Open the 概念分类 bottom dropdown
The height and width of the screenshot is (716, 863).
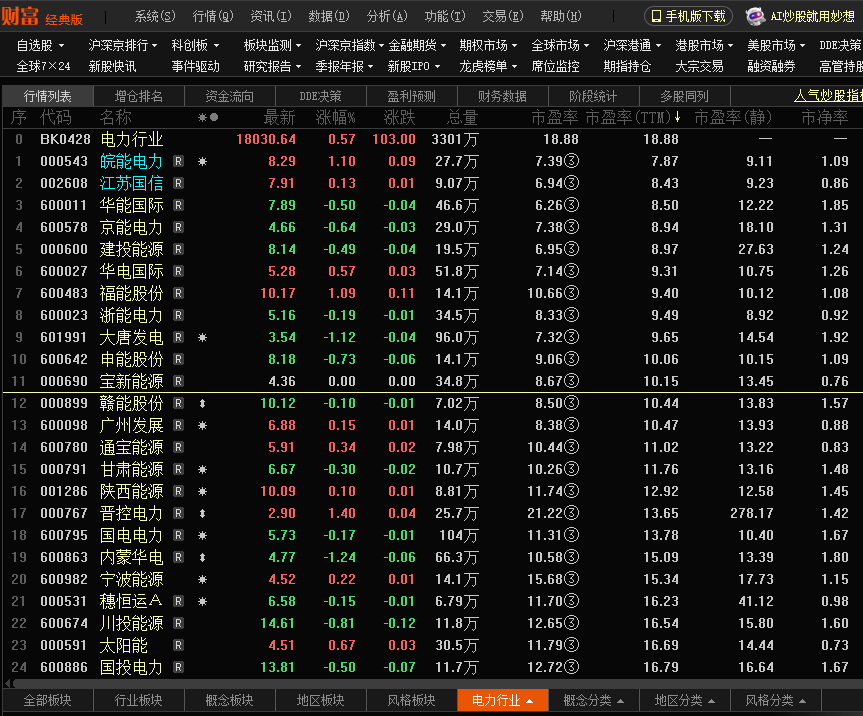click(593, 701)
